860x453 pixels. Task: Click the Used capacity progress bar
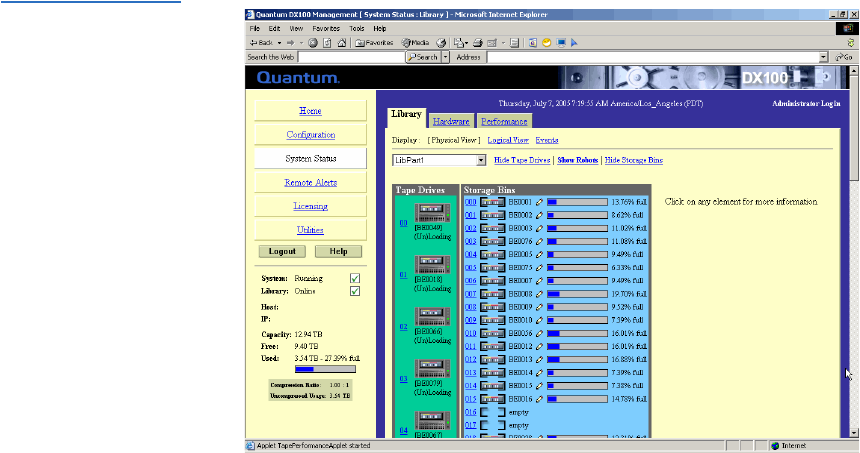(325, 369)
